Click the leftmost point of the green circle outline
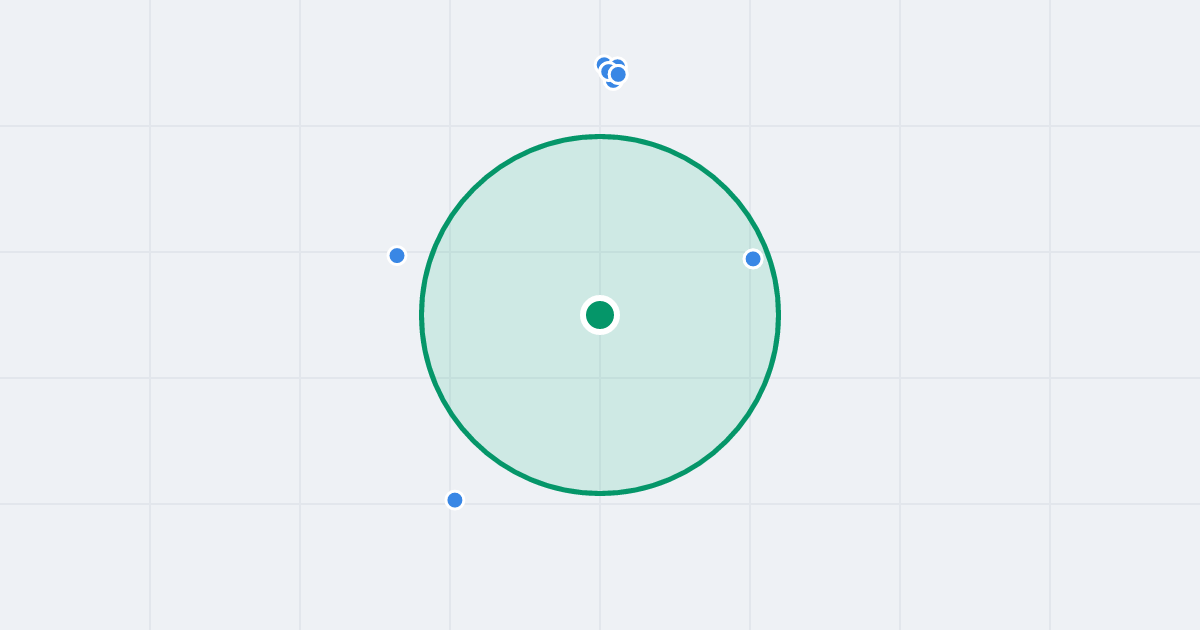The height and width of the screenshot is (630, 1200). 421,315
